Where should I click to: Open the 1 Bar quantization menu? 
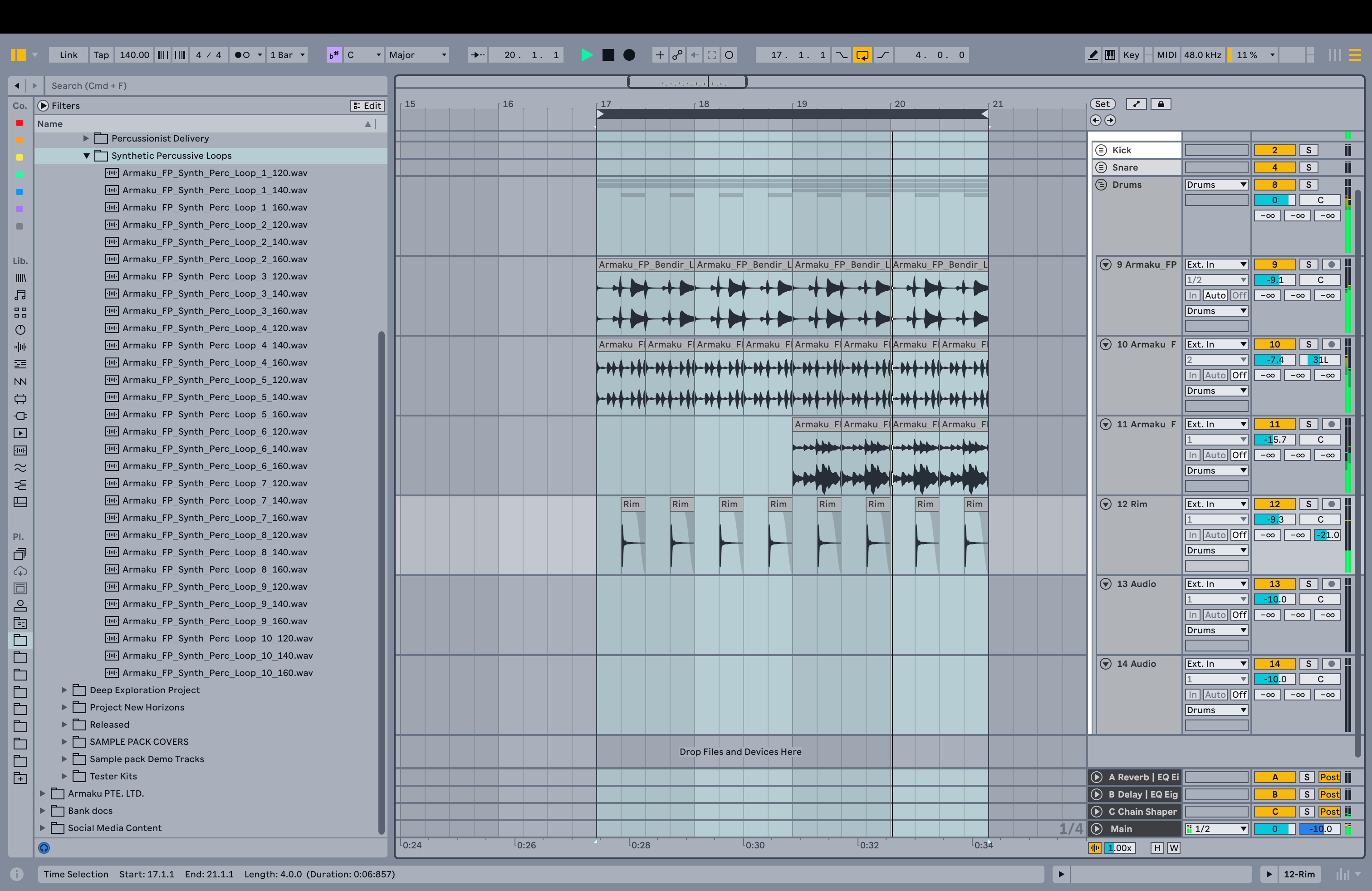[x=287, y=55]
